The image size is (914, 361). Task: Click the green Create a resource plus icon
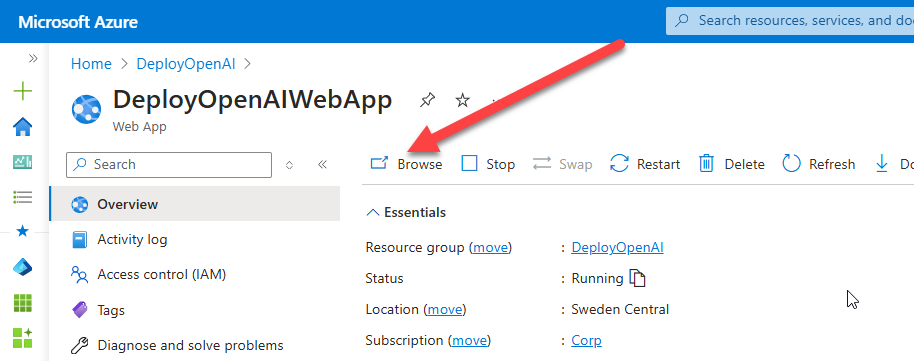[x=23, y=92]
